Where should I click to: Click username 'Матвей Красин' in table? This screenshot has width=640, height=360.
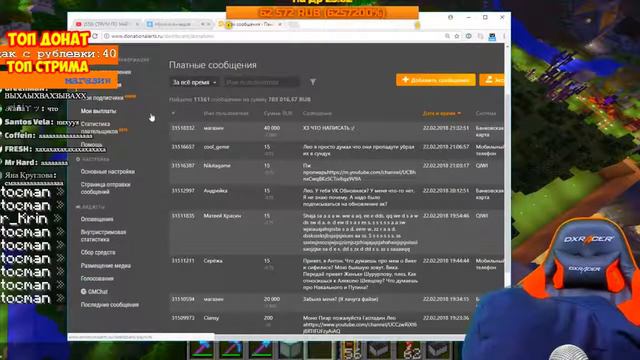pyautogui.click(x=222, y=216)
